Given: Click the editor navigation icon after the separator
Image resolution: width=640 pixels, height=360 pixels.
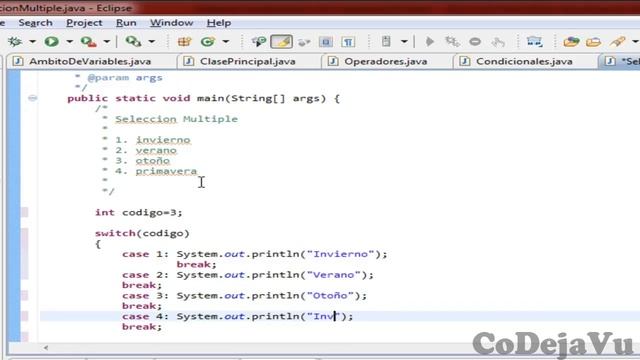Looking at the screenshot, I should pyautogui.click(x=534, y=41).
